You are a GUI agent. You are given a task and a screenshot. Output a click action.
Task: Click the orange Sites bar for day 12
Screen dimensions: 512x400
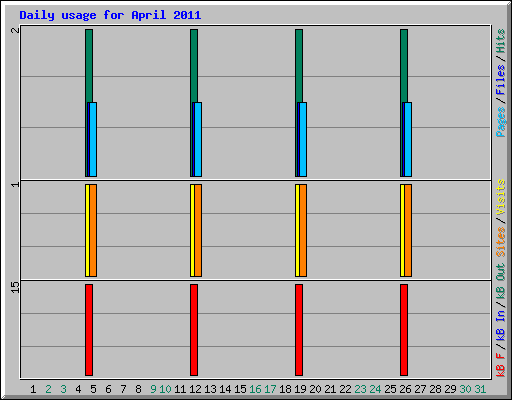click(x=198, y=230)
